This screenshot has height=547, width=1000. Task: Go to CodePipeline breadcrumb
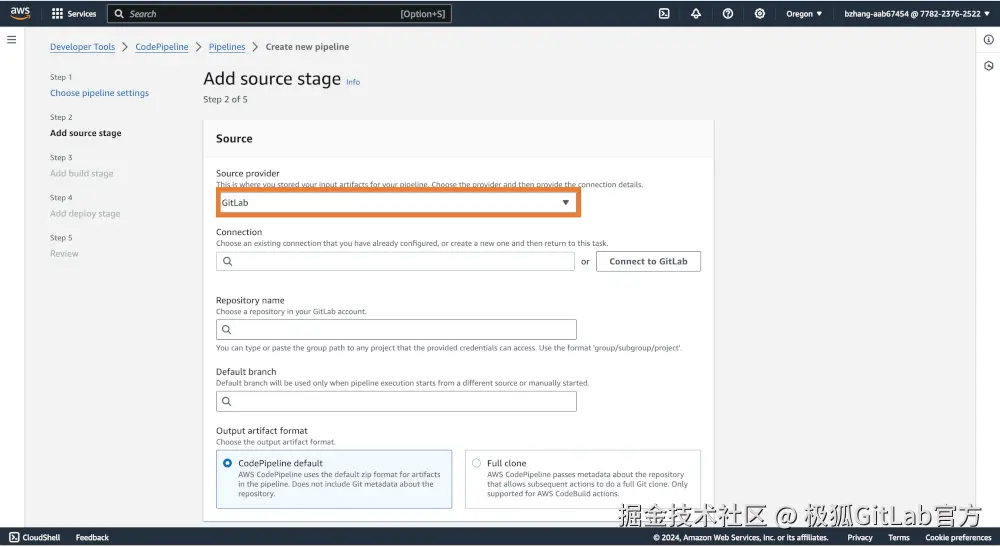[x=161, y=47]
